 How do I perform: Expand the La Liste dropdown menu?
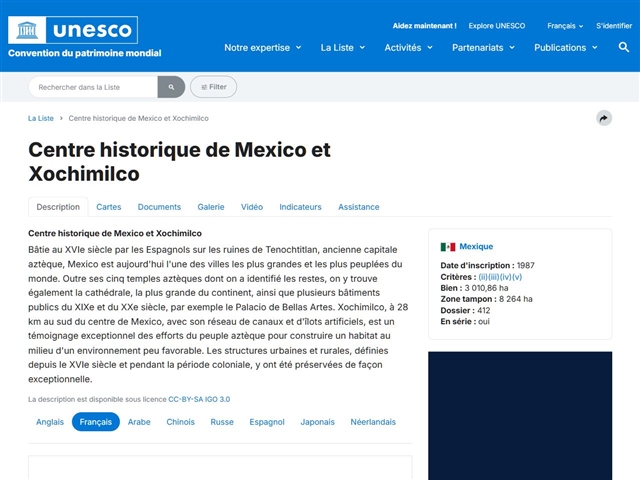tap(342, 48)
